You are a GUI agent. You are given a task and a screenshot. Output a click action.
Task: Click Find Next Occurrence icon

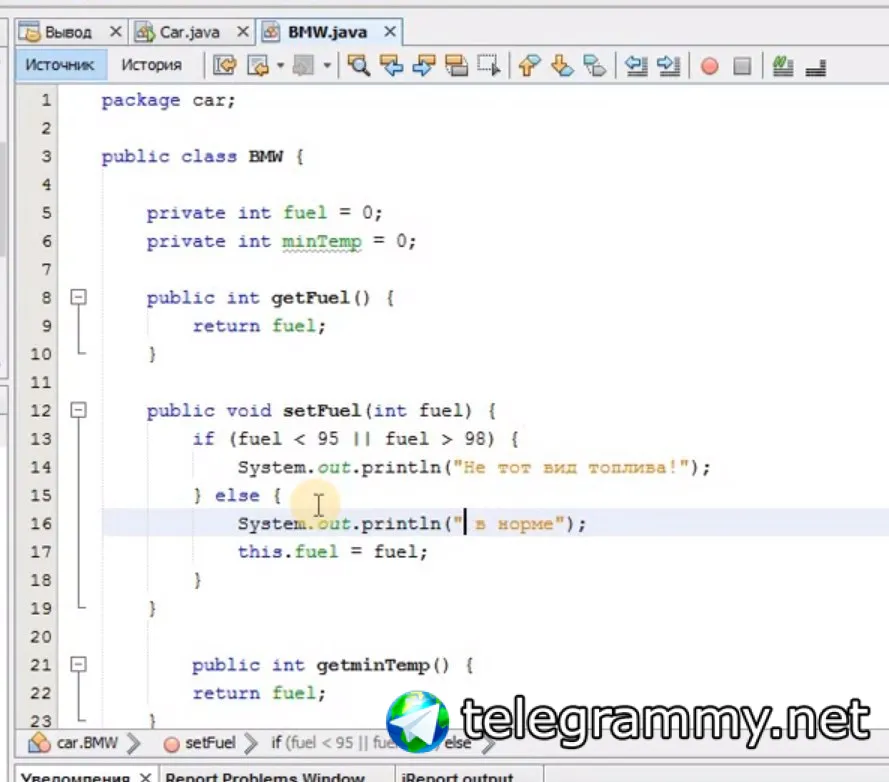click(424, 65)
